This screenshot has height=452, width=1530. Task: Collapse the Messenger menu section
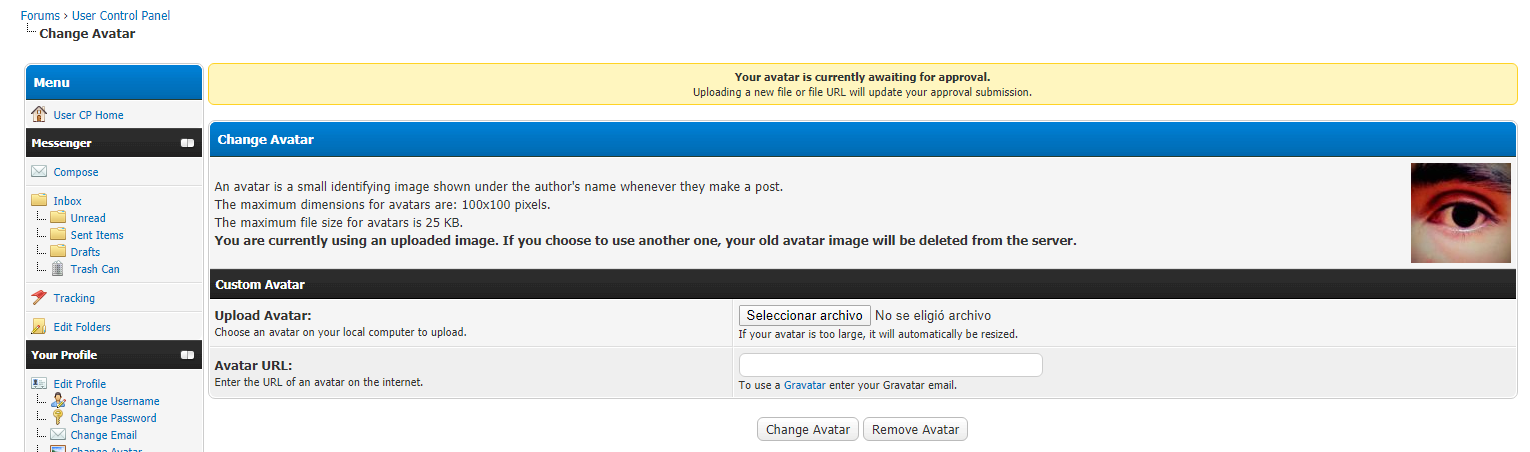pyautogui.click(x=187, y=143)
